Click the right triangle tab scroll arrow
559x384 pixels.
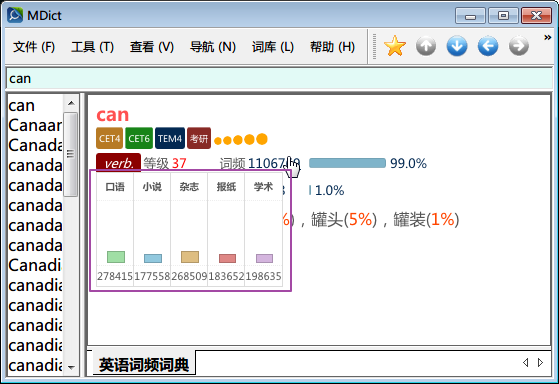coord(540,363)
